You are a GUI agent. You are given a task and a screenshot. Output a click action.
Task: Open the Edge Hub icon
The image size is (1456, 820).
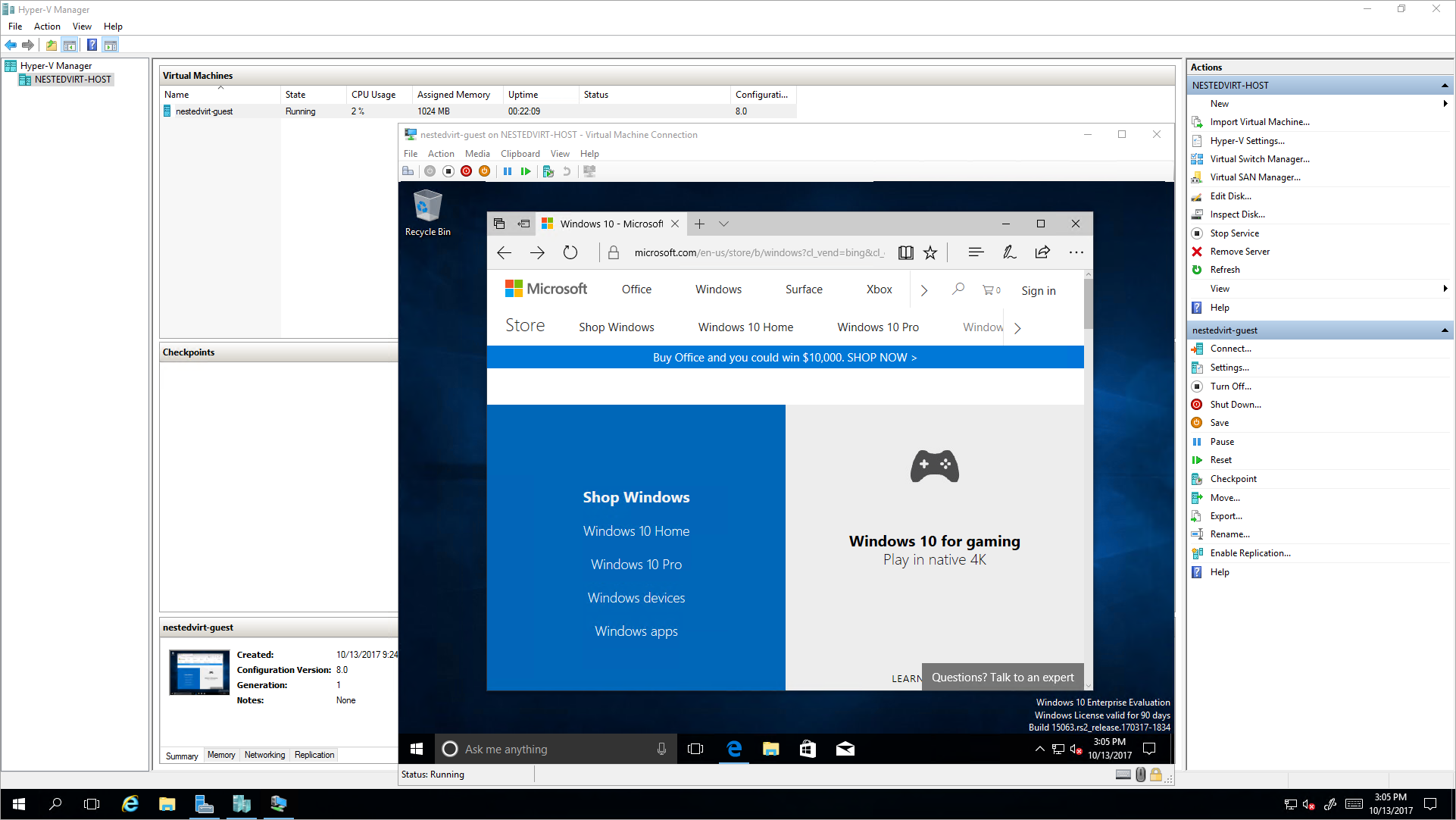click(976, 252)
